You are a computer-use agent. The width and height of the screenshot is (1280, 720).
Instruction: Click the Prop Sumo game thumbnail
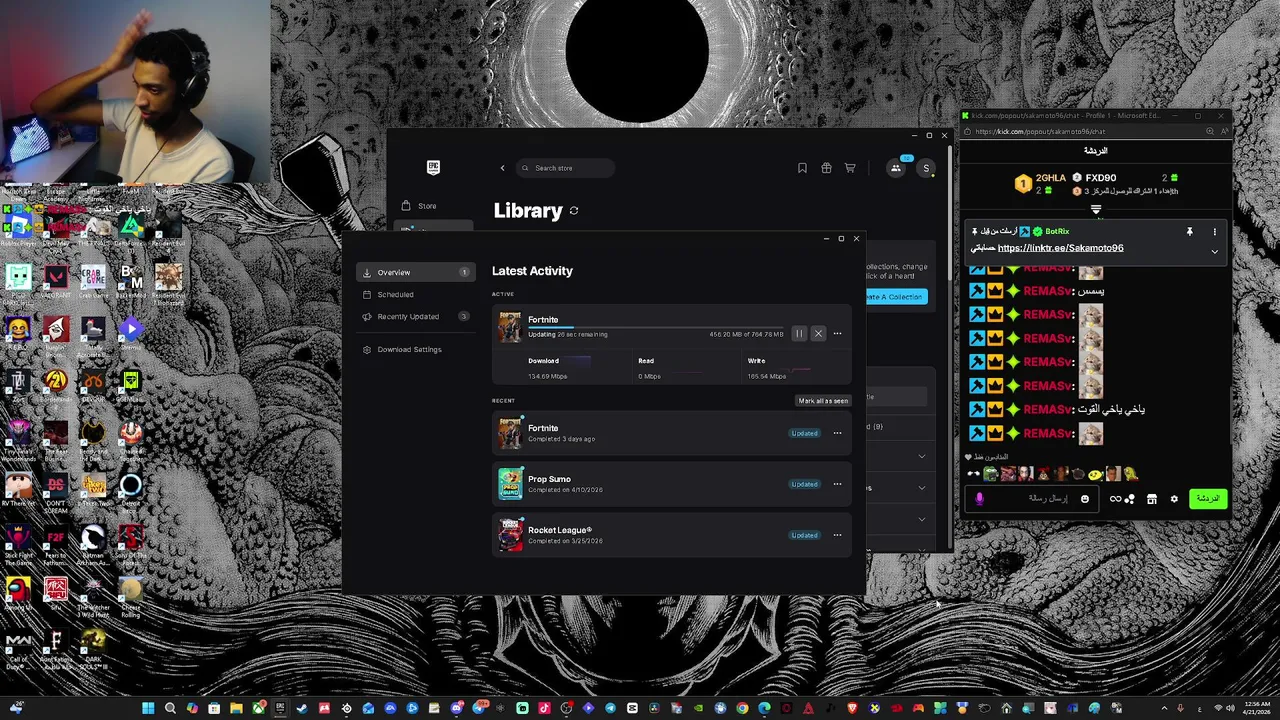tap(510, 484)
